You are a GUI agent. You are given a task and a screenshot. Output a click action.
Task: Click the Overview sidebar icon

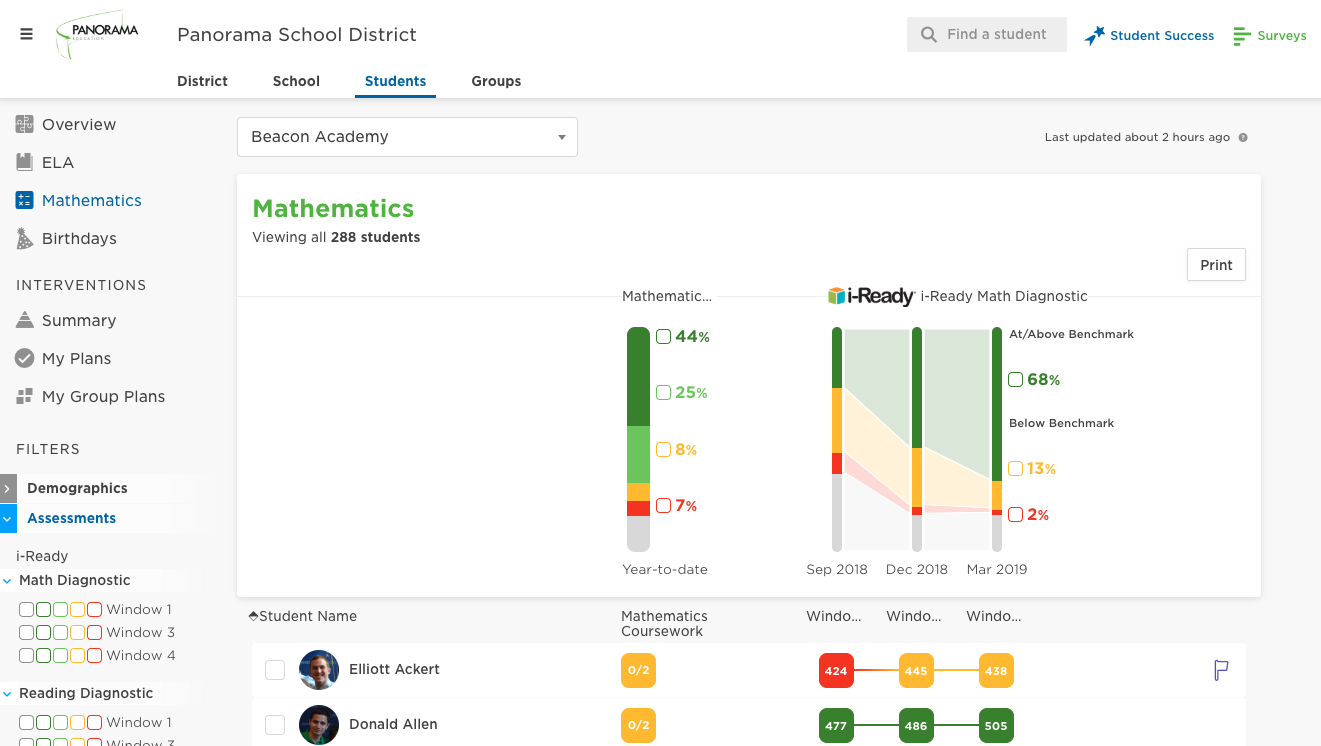click(x=25, y=124)
